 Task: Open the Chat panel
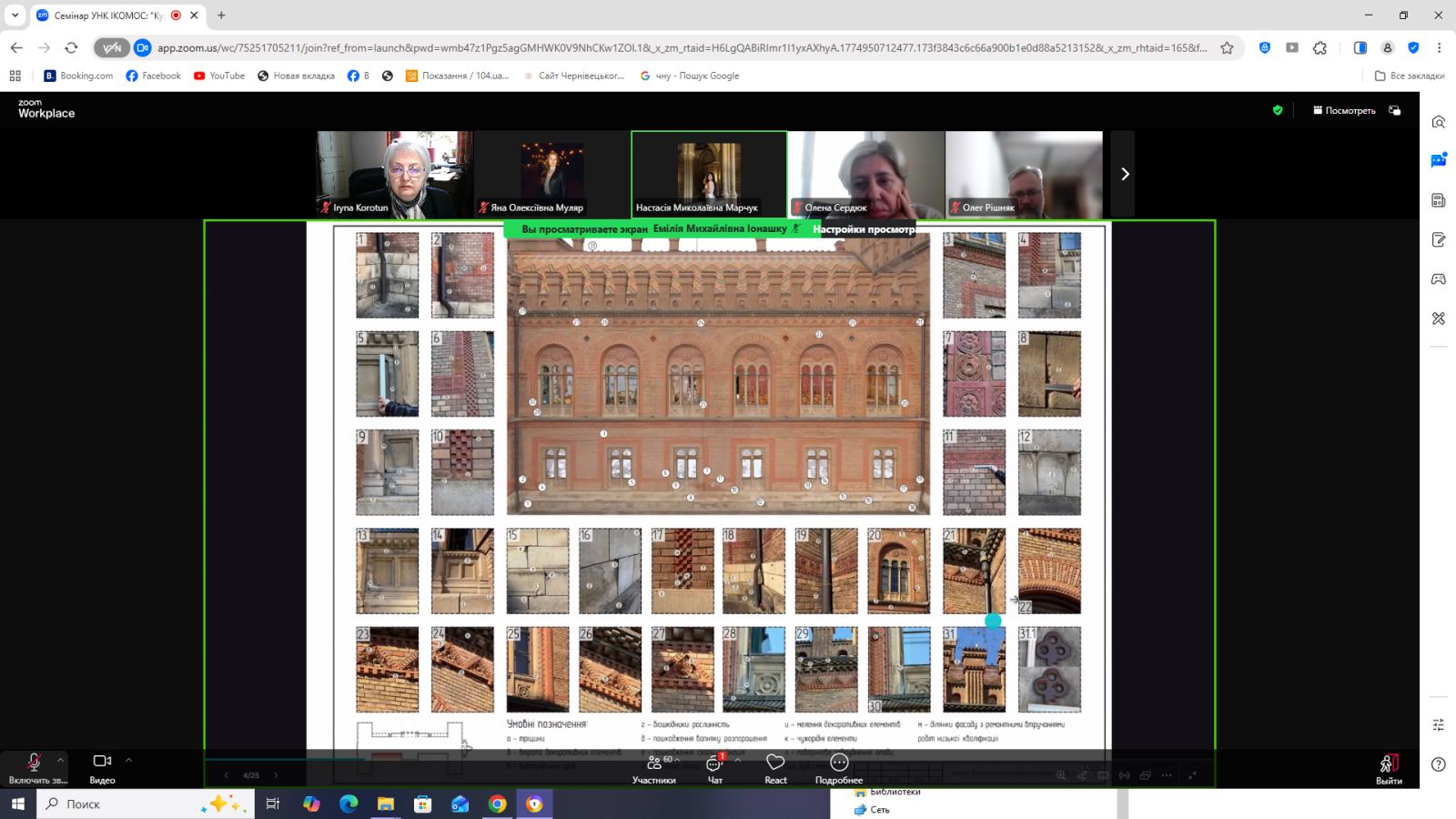coord(715,769)
